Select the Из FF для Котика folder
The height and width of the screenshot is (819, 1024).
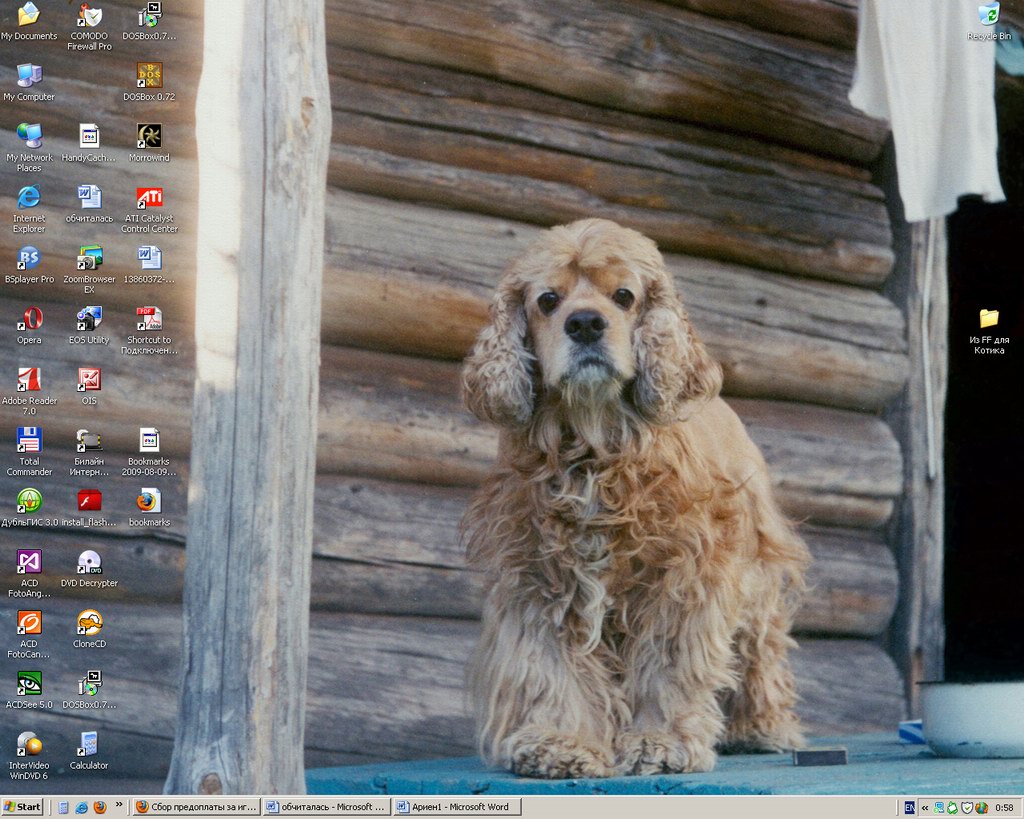click(x=989, y=330)
